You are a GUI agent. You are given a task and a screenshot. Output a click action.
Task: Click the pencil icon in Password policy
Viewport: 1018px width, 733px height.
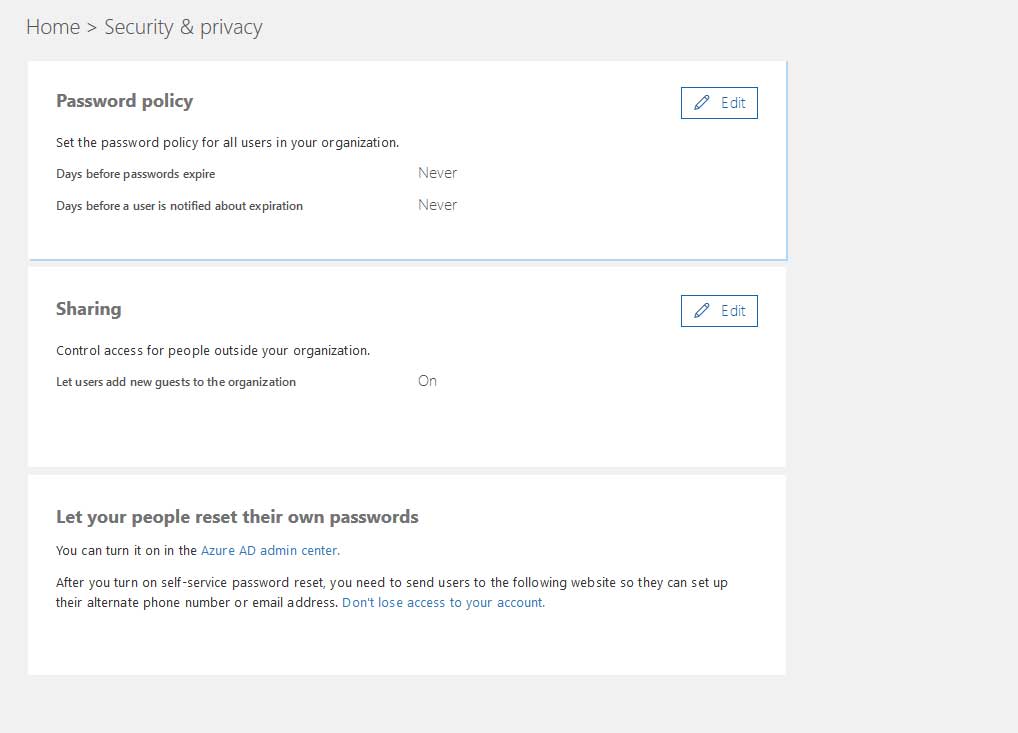click(x=702, y=103)
